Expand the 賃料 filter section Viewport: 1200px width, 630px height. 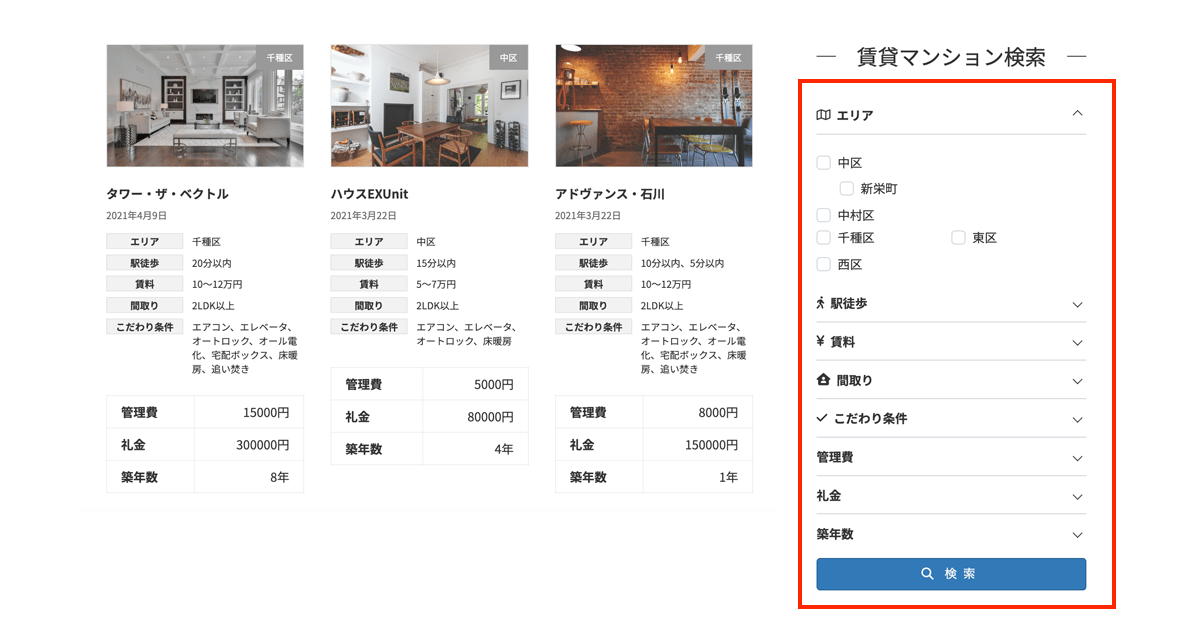pyautogui.click(x=1078, y=341)
